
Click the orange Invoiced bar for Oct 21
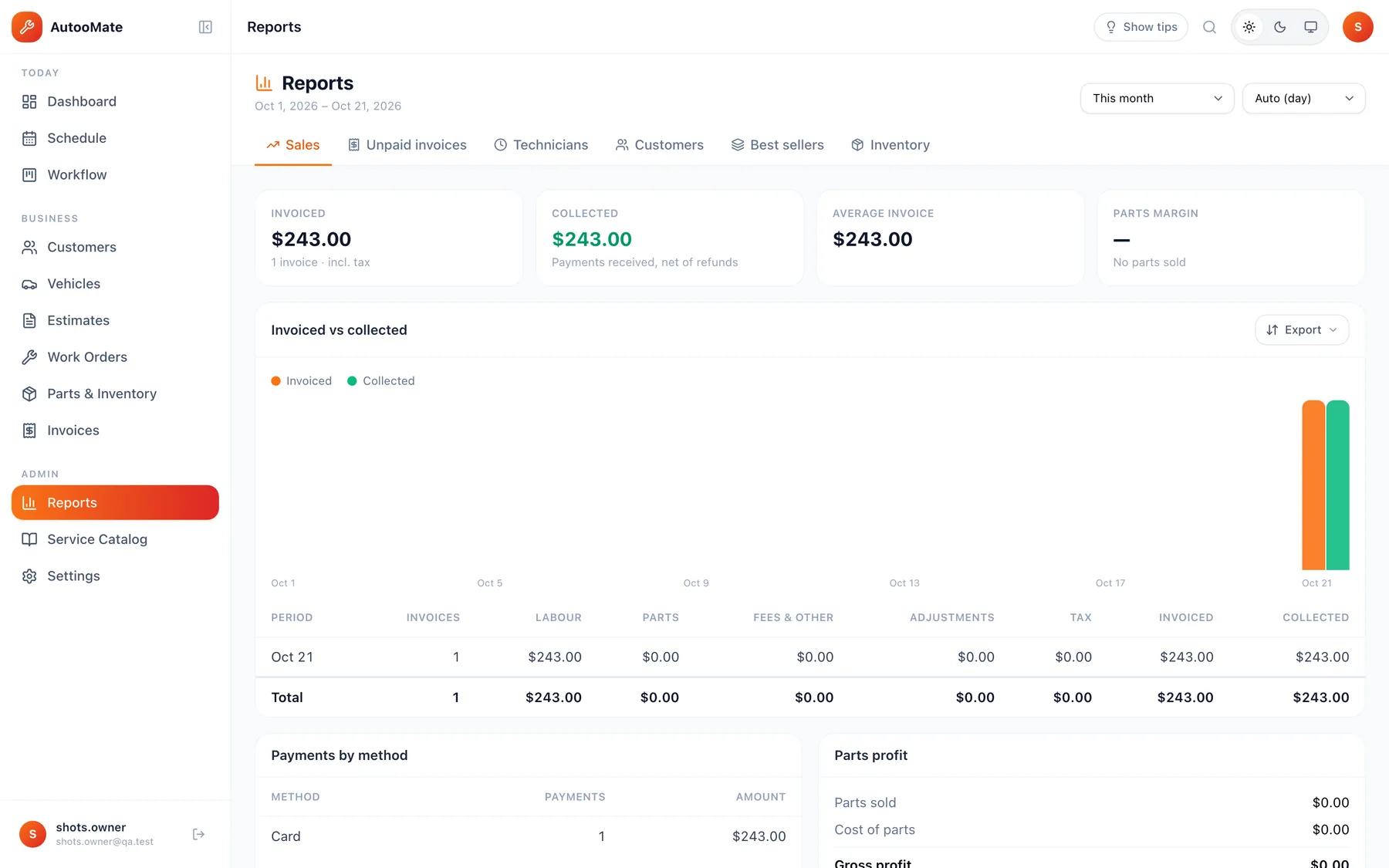pos(1313,485)
